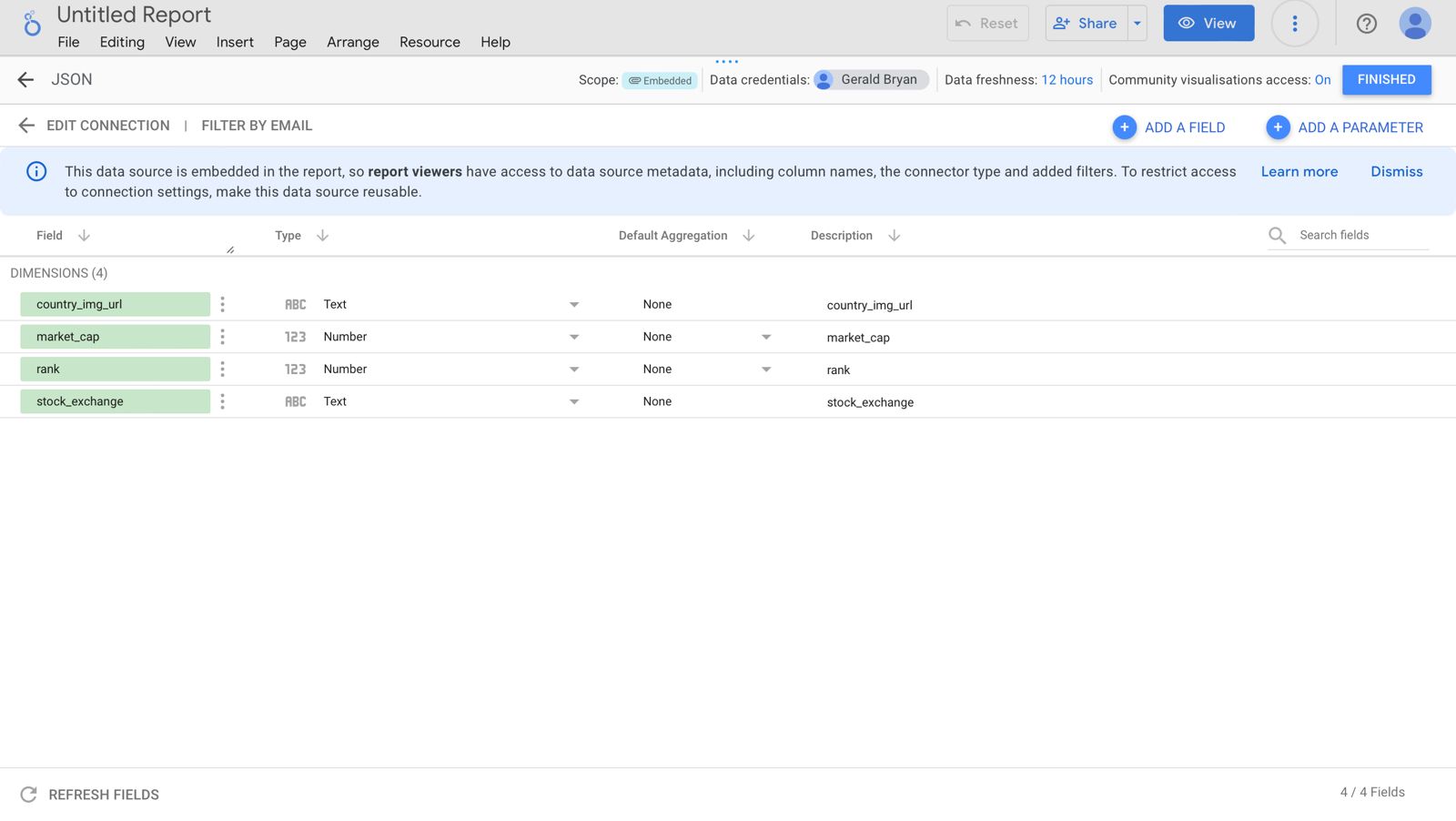Open the options menu for market_cap field

(x=222, y=337)
